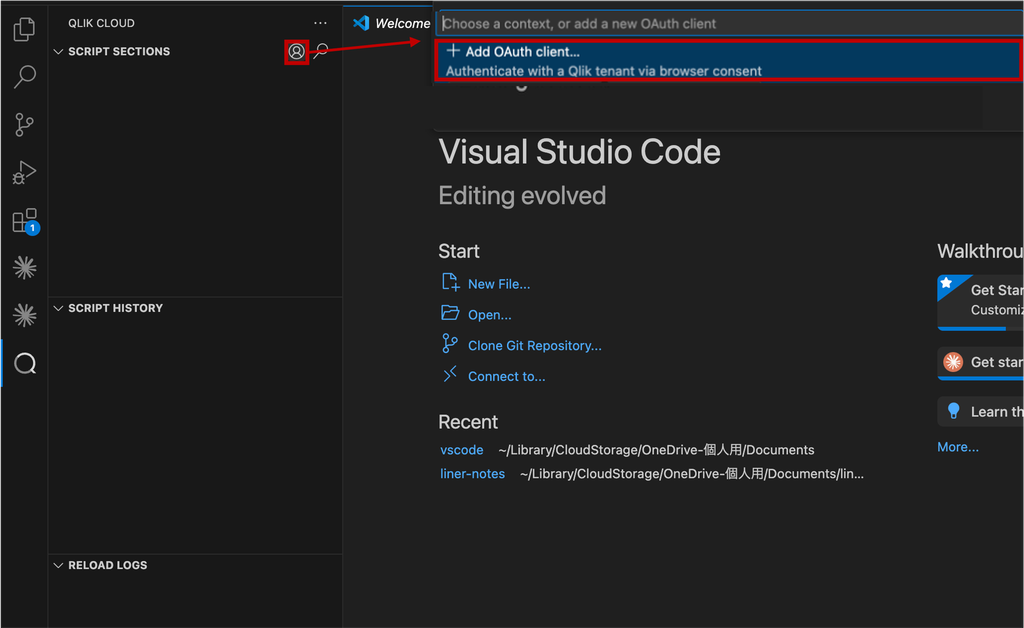Open the Run and Debug view
This screenshot has width=1024, height=628.
24,172
